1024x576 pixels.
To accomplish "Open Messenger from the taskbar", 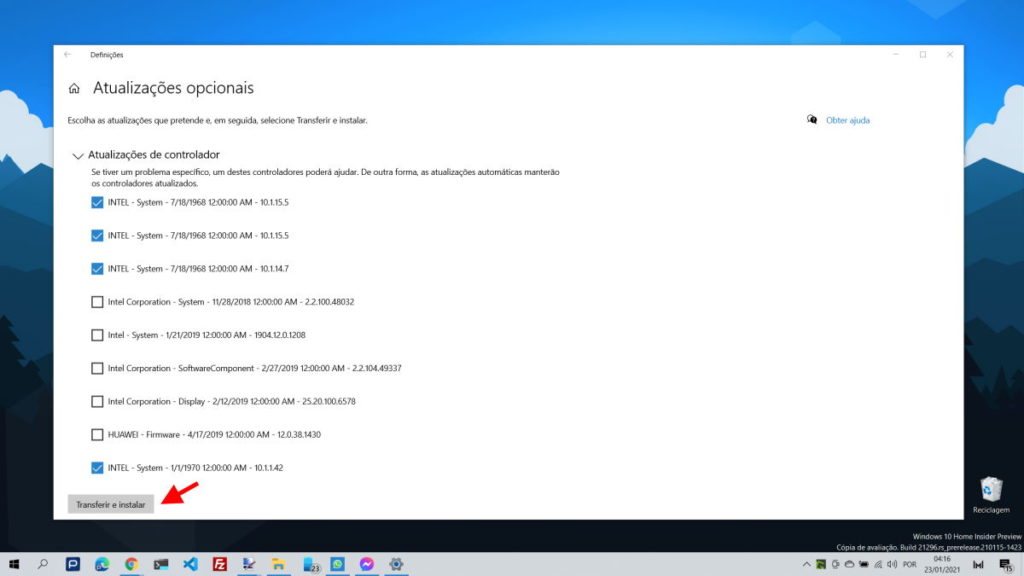I will pyautogui.click(x=365, y=565).
